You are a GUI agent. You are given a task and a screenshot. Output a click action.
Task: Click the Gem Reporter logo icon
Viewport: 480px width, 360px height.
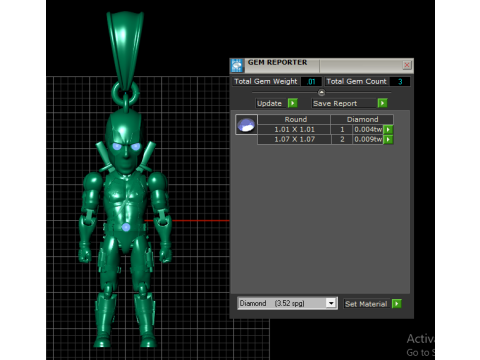[237, 65]
